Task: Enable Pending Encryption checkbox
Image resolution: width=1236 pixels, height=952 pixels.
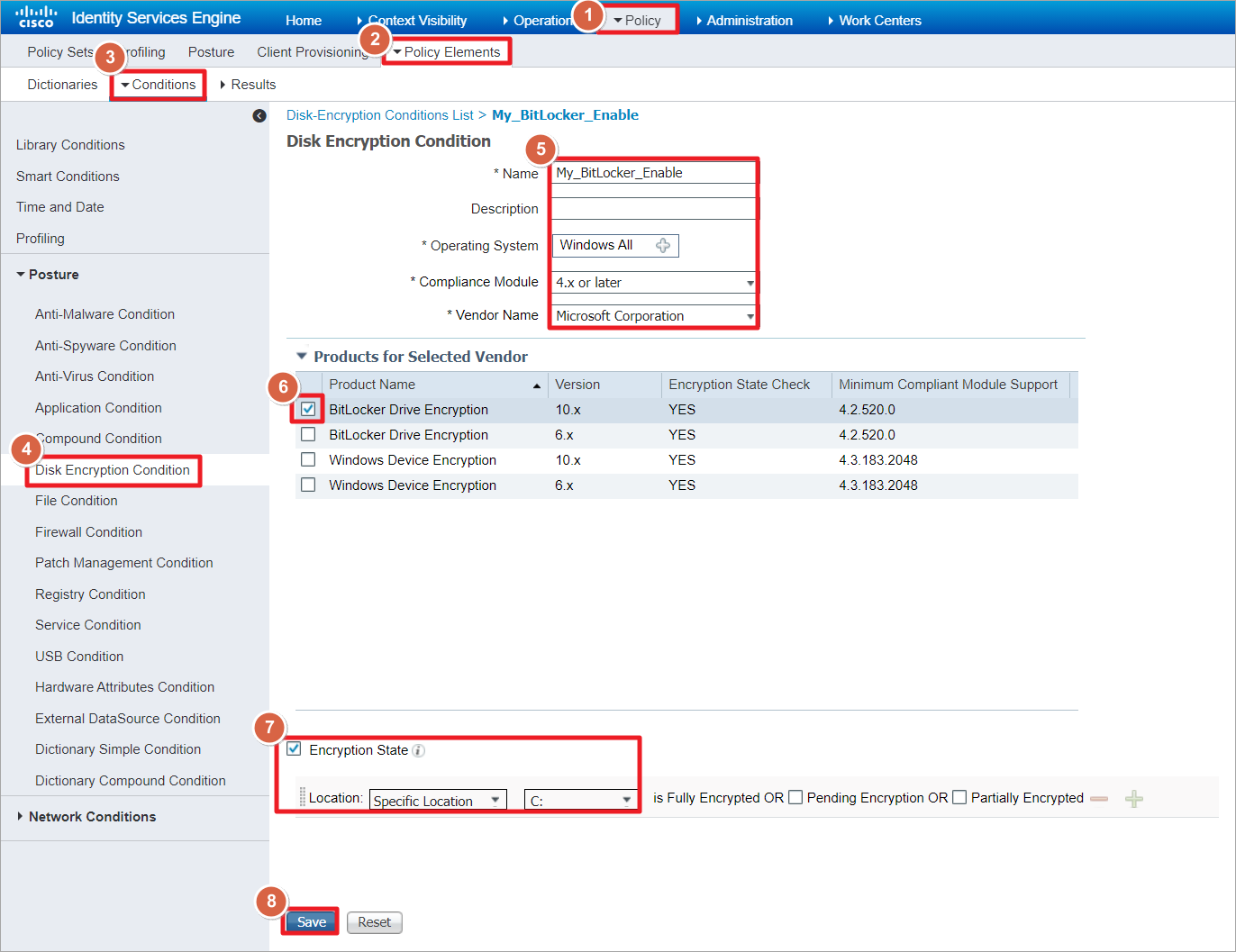Action: click(x=795, y=797)
